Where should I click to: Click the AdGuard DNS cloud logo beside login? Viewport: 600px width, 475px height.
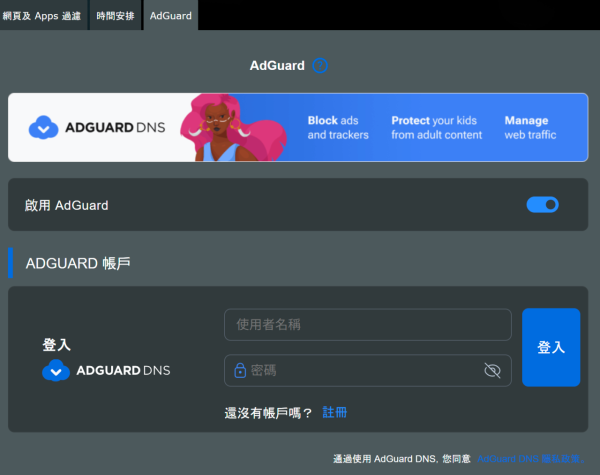pos(56,370)
